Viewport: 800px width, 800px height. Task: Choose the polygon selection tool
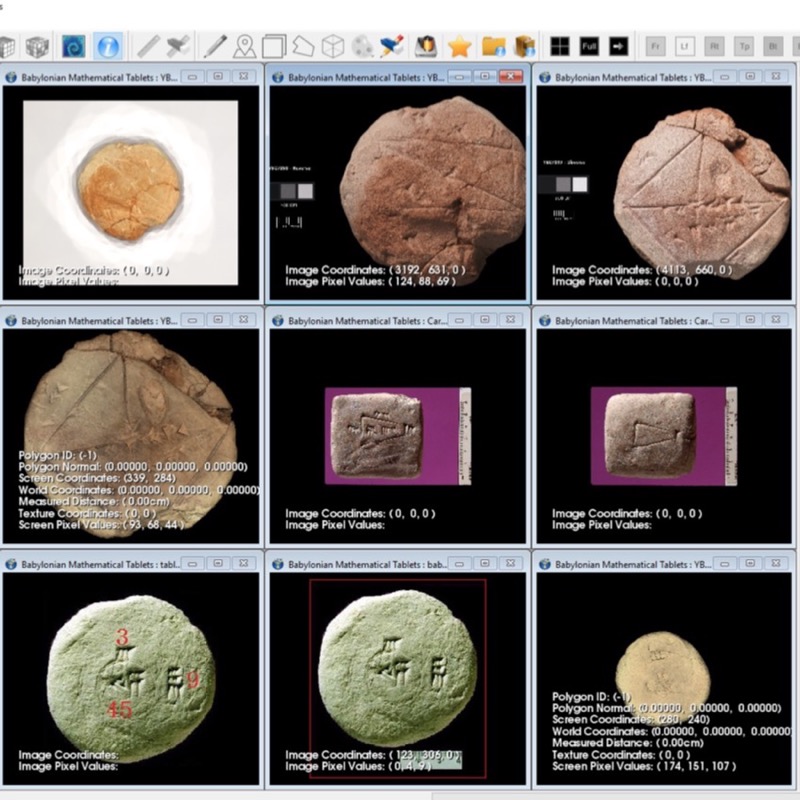point(303,46)
